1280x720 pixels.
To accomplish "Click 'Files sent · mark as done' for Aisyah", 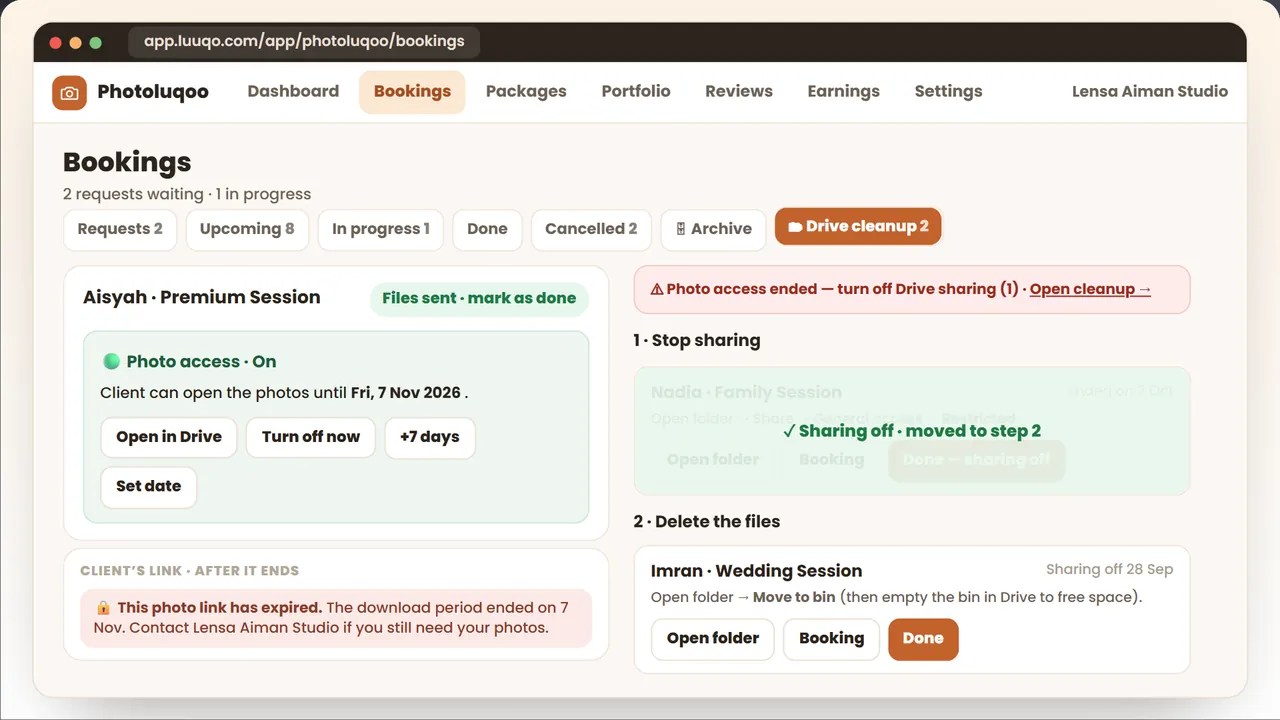I will click(x=479, y=298).
